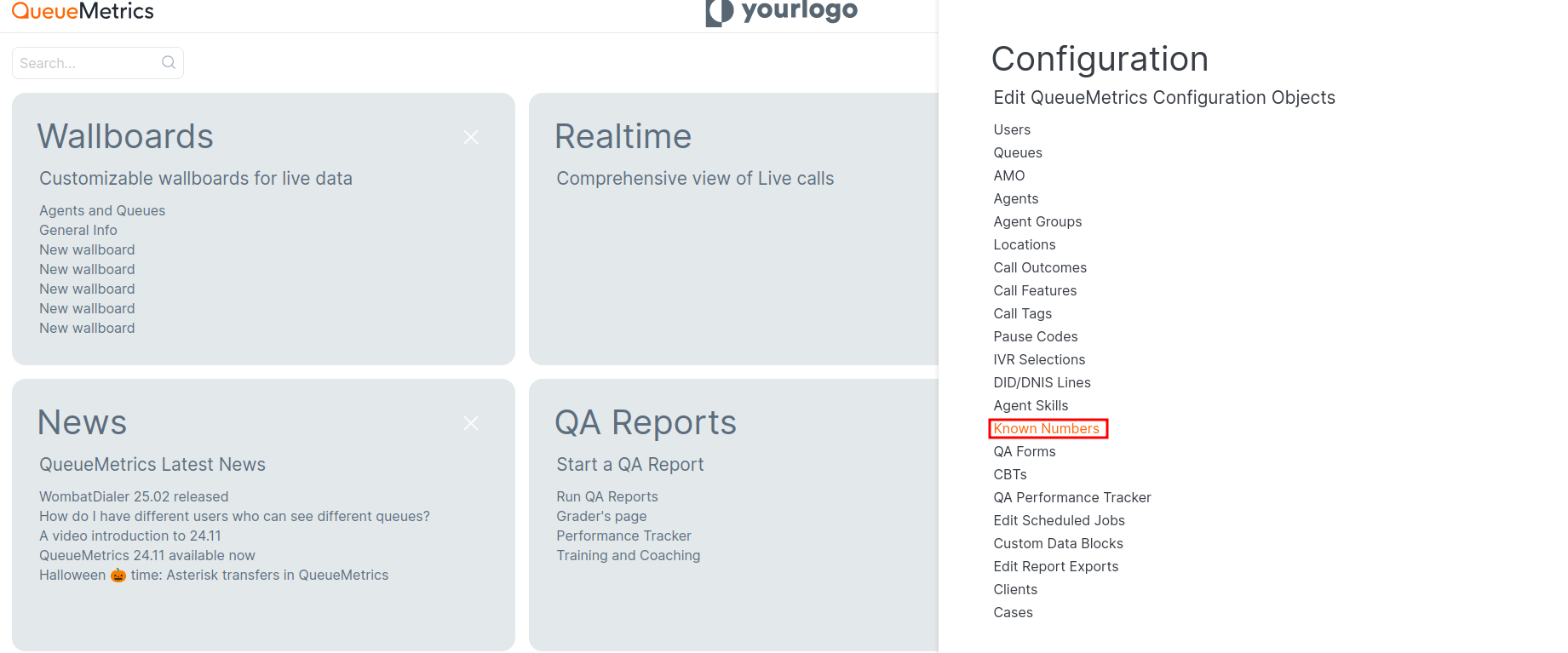Click the QueueMetrics logo

(x=83, y=11)
